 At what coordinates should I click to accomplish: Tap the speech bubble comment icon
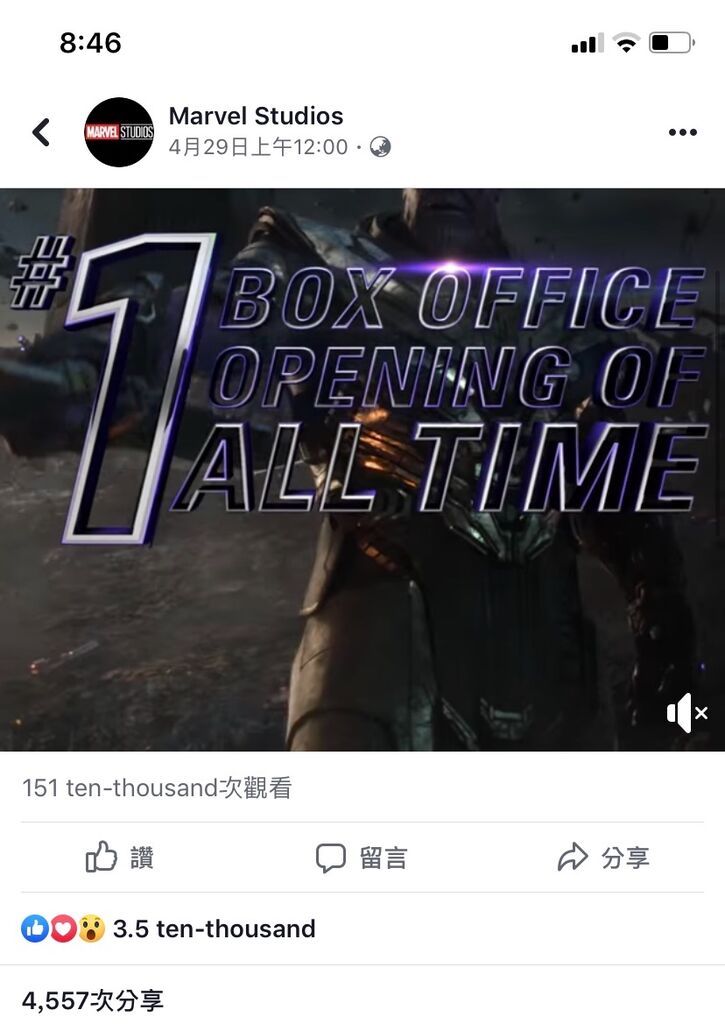pyautogui.click(x=330, y=857)
